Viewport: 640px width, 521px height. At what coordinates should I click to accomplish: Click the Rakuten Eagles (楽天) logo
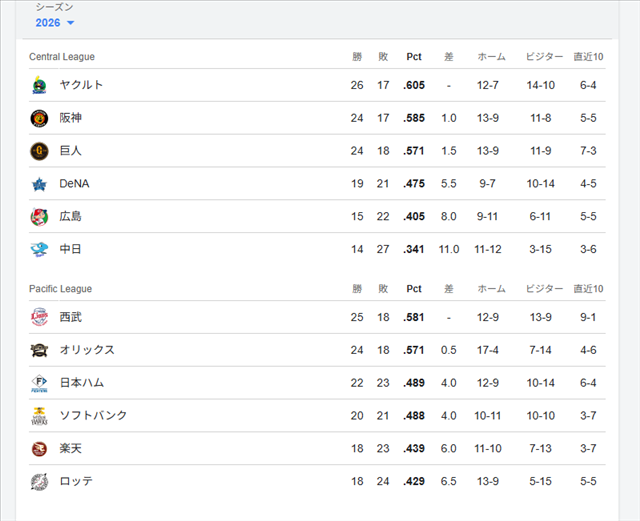pyautogui.click(x=39, y=449)
